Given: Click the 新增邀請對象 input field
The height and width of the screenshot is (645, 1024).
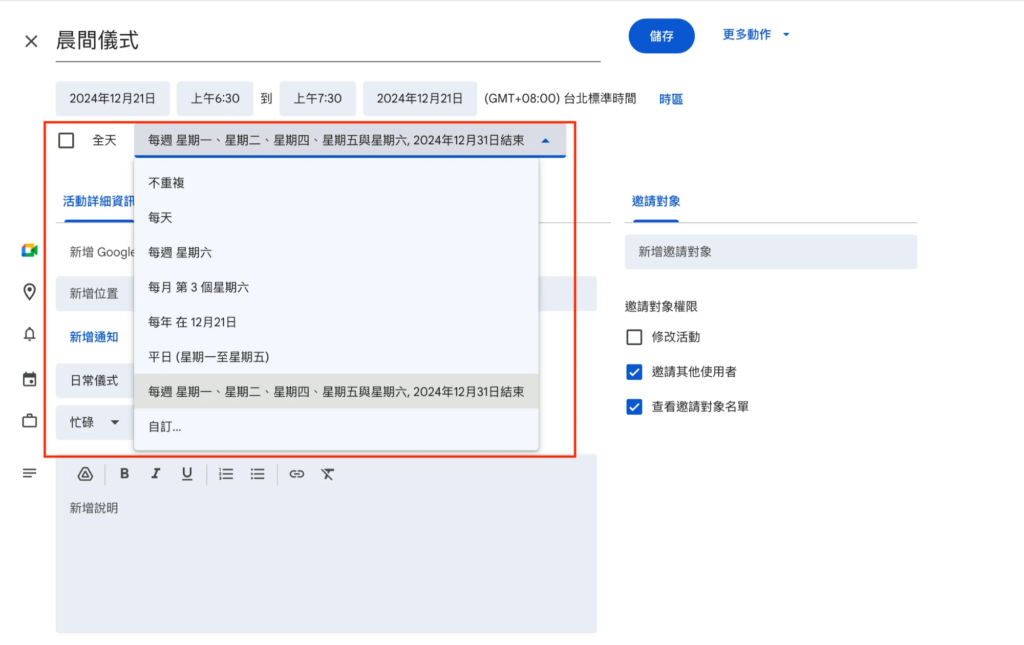Looking at the screenshot, I should [x=770, y=252].
